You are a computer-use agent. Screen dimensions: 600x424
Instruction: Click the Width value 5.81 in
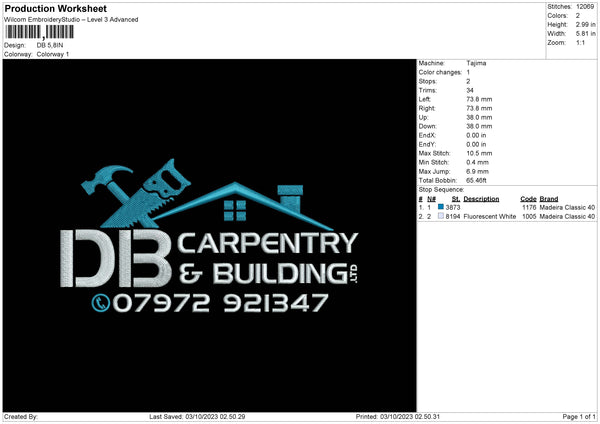[586, 34]
